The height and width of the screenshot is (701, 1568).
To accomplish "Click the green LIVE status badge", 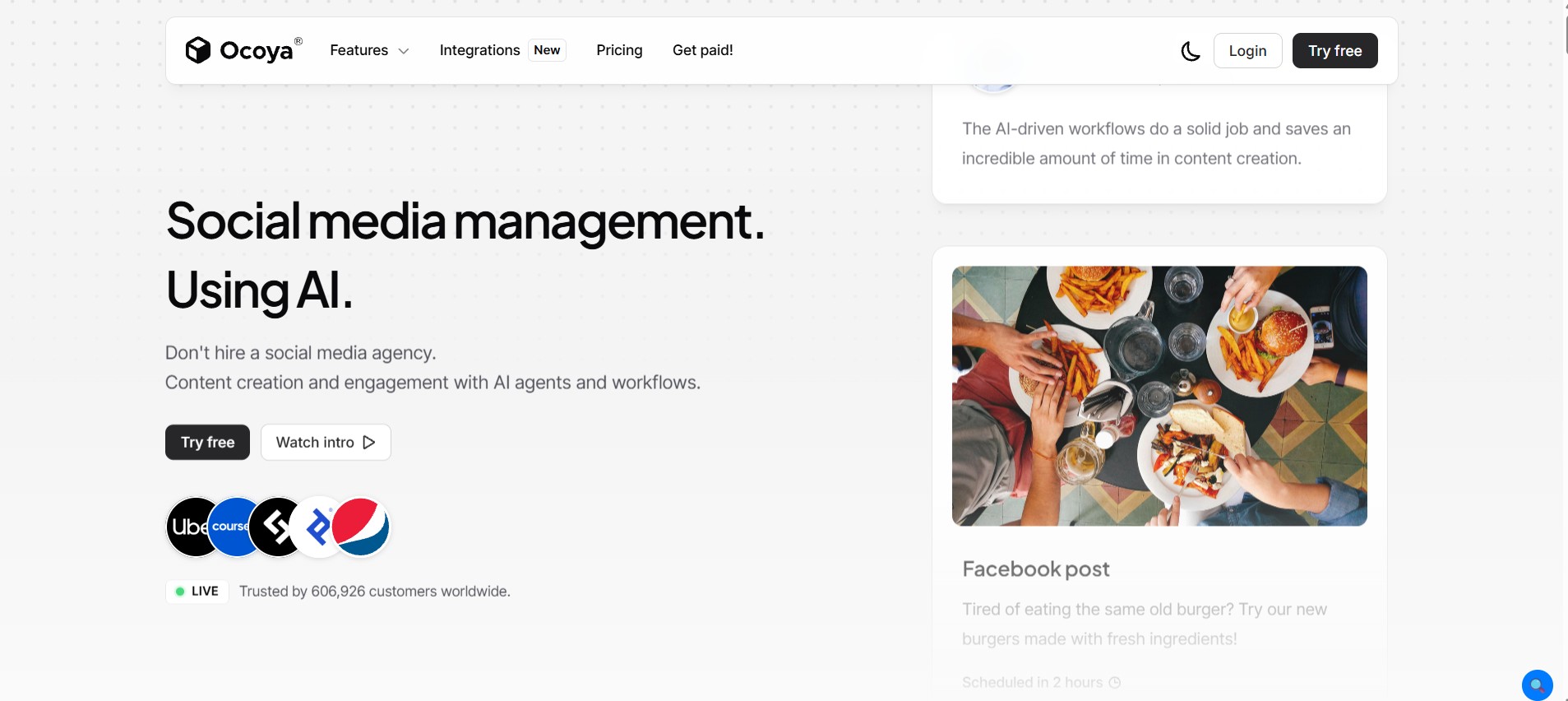I will [197, 591].
